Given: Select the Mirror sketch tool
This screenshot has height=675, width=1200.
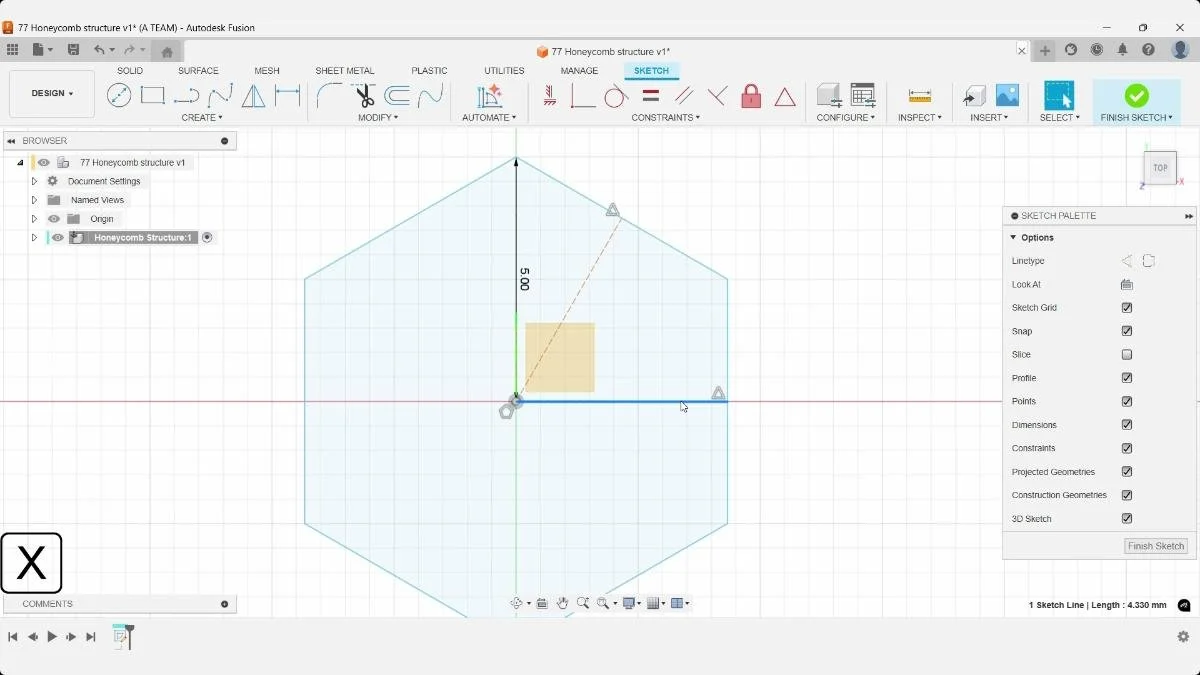Looking at the screenshot, I should click(254, 96).
